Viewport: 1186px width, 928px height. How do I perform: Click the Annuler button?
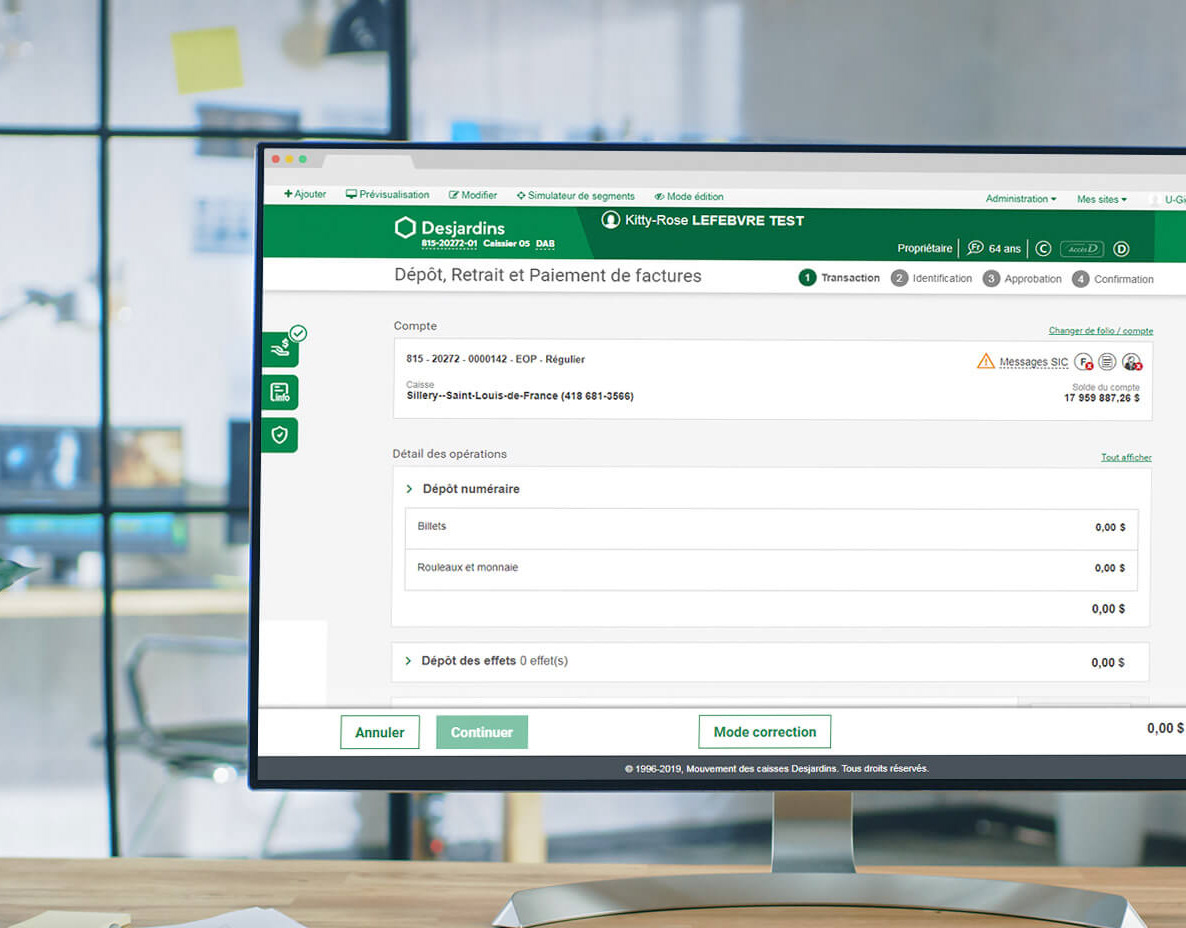click(380, 732)
